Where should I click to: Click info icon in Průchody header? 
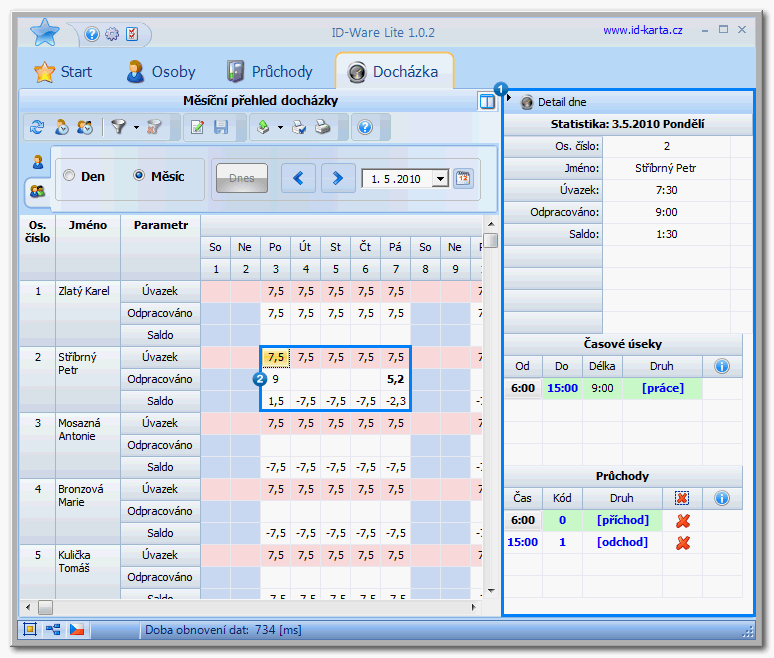point(722,499)
